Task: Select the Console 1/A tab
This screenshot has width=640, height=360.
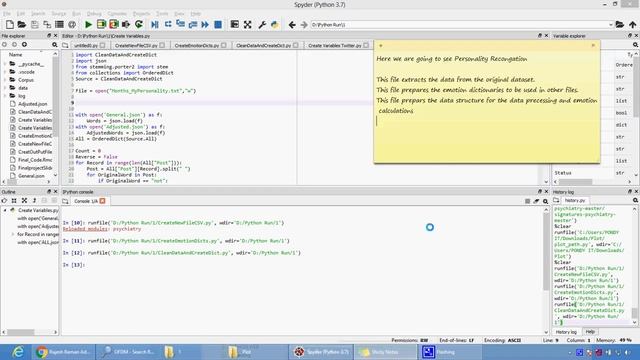Action: (x=86, y=201)
